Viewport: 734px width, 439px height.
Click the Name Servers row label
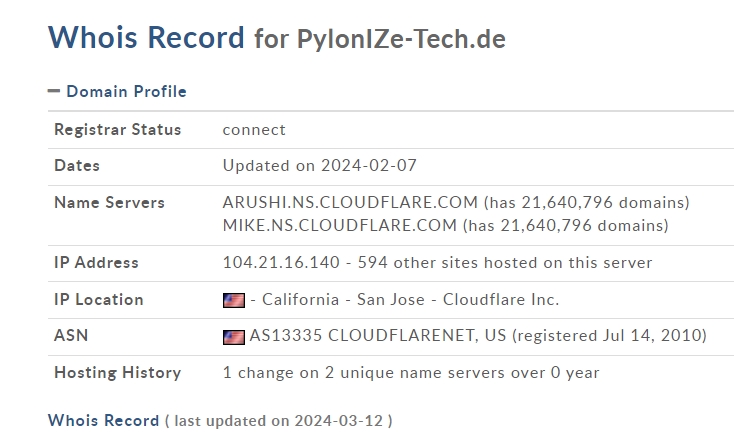click(x=110, y=202)
